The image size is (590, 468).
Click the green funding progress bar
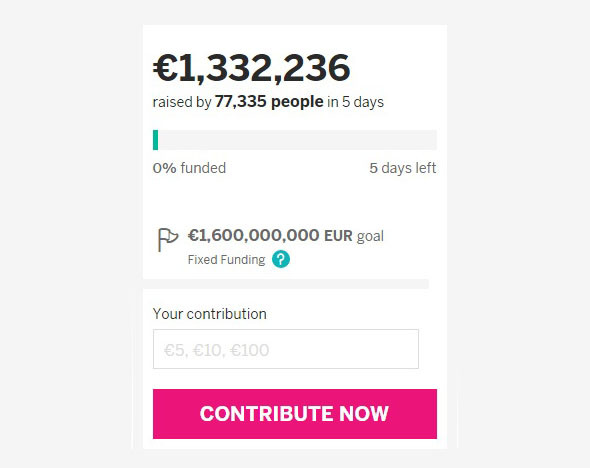point(155,140)
